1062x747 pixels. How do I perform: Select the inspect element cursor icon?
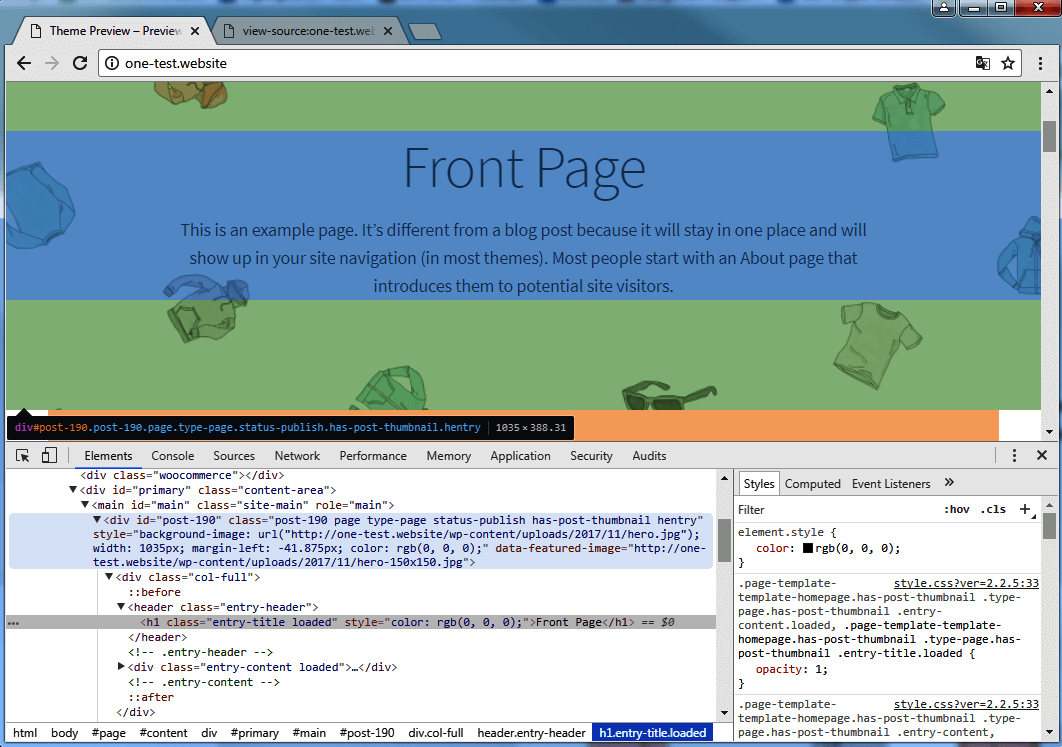[x=22, y=455]
